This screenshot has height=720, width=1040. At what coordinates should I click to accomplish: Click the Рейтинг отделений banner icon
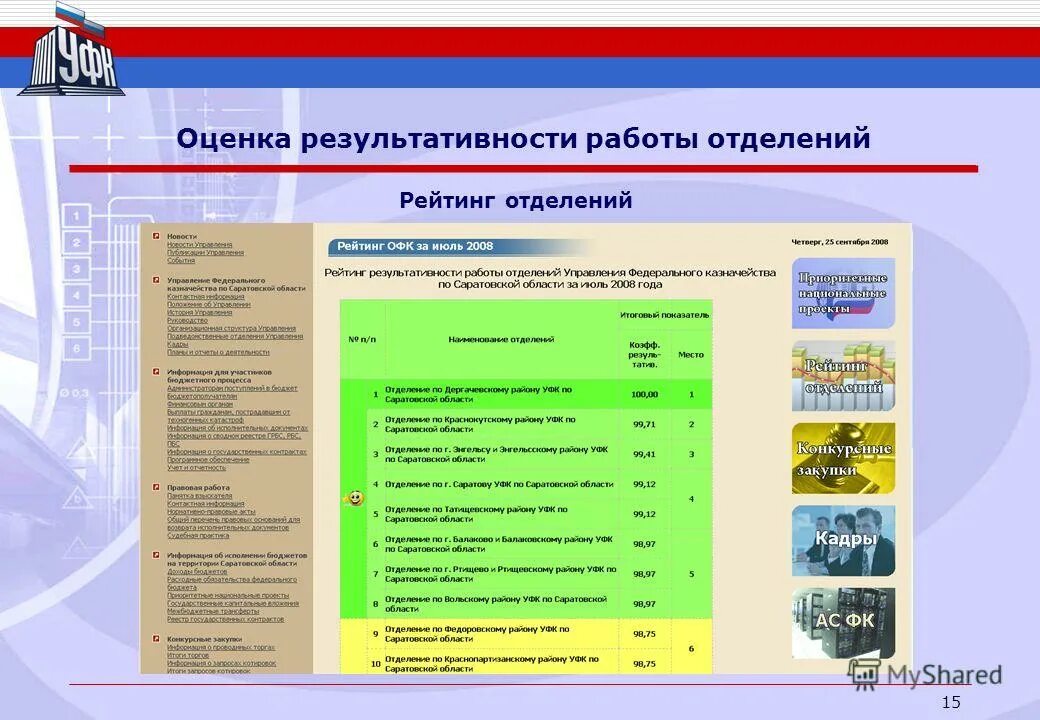pos(845,378)
